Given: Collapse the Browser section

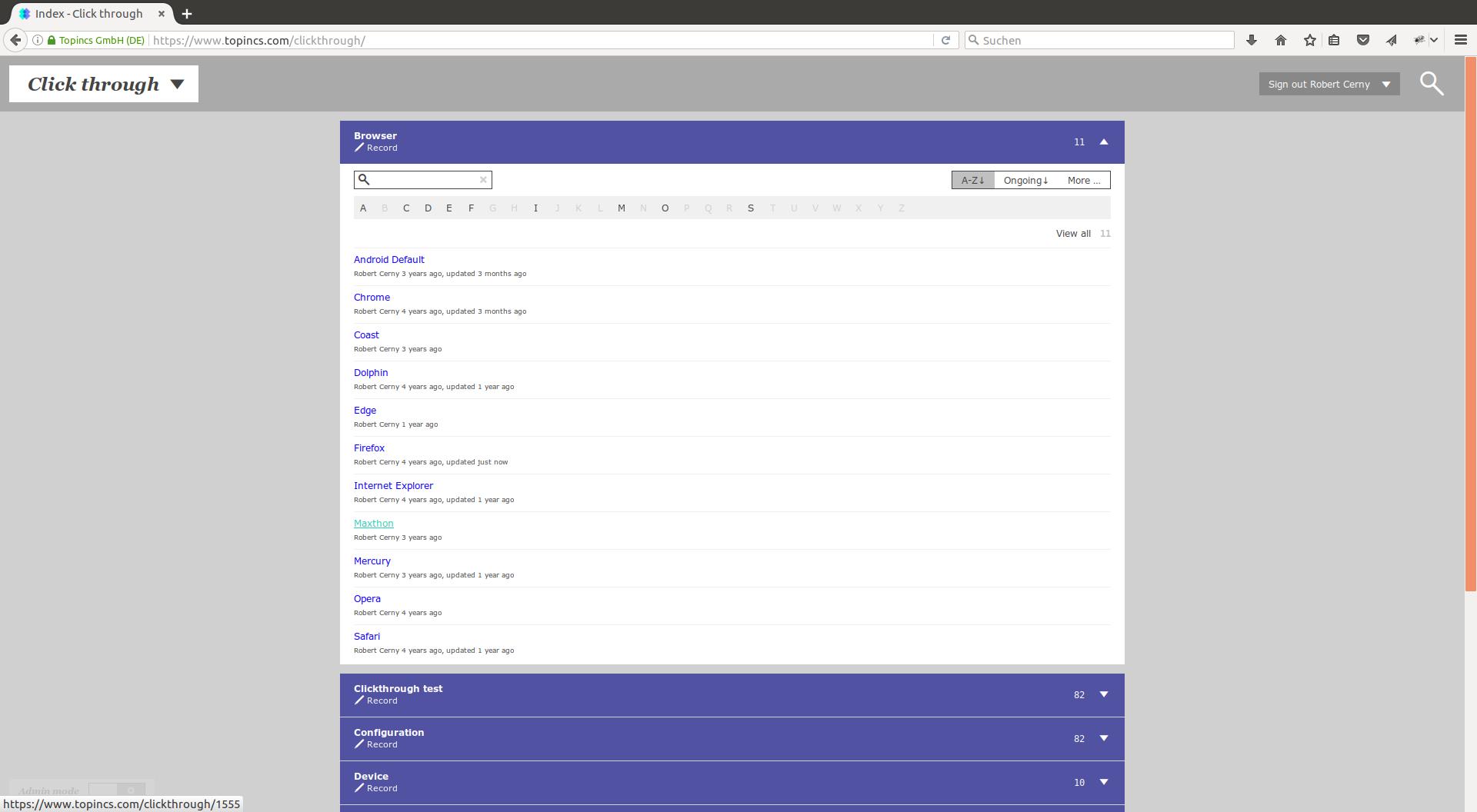Looking at the screenshot, I should (x=1104, y=141).
